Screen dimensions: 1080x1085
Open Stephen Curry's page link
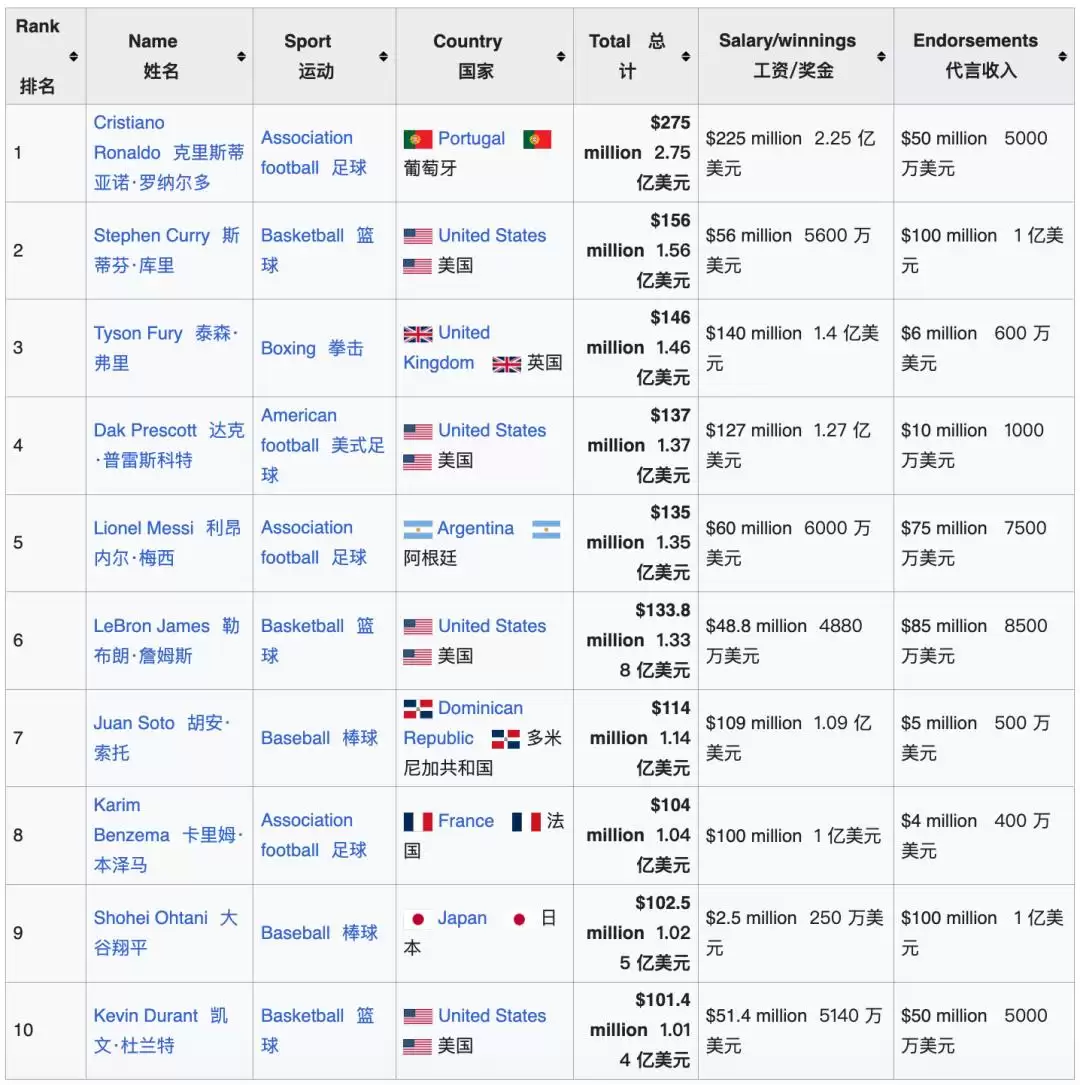tap(152, 235)
